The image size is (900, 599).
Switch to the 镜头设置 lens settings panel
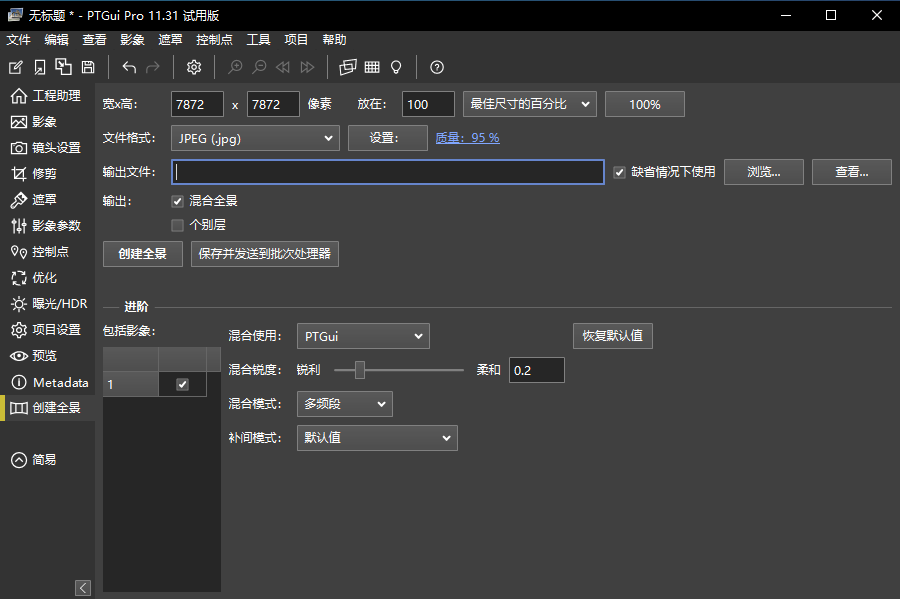click(48, 147)
